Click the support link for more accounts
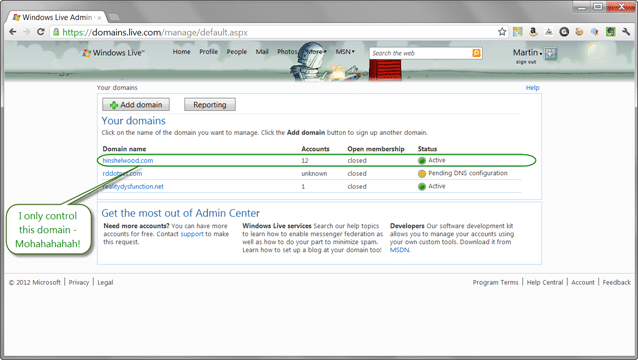 coord(192,234)
